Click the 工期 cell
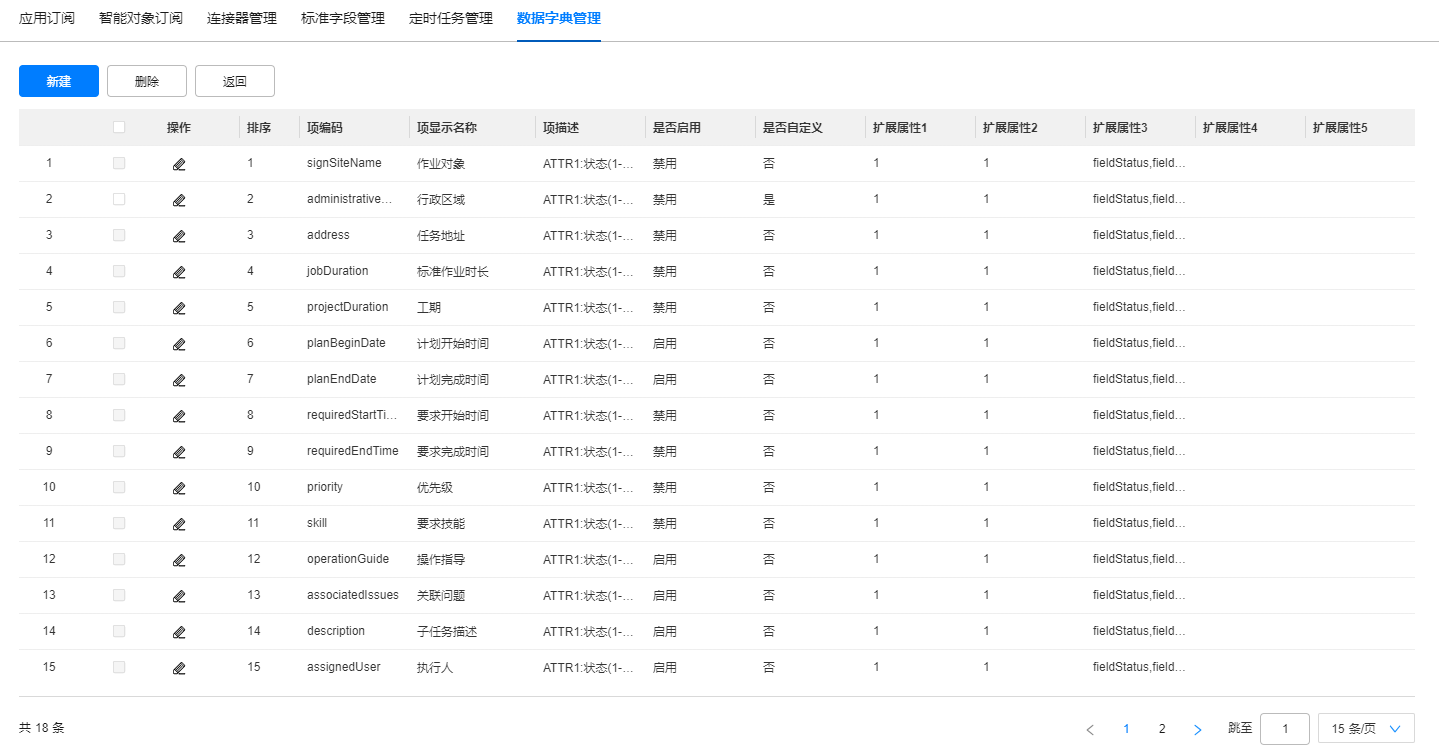 click(x=429, y=308)
